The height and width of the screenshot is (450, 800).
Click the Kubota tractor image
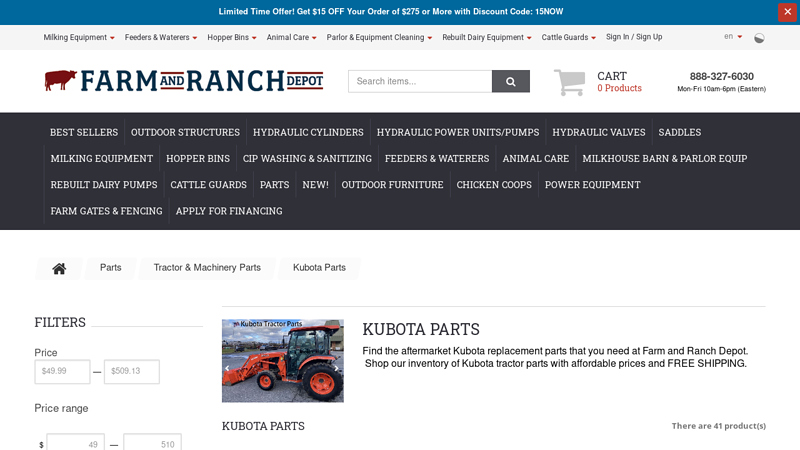coord(283,361)
